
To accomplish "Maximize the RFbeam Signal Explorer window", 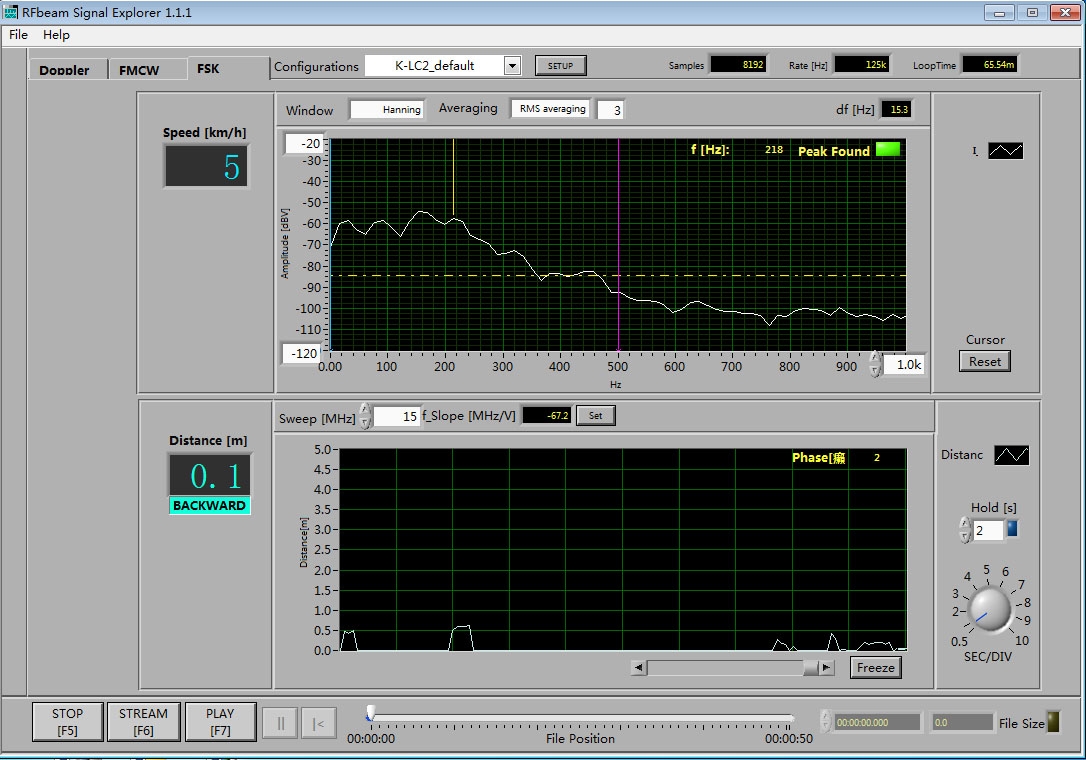I will (x=1033, y=12).
